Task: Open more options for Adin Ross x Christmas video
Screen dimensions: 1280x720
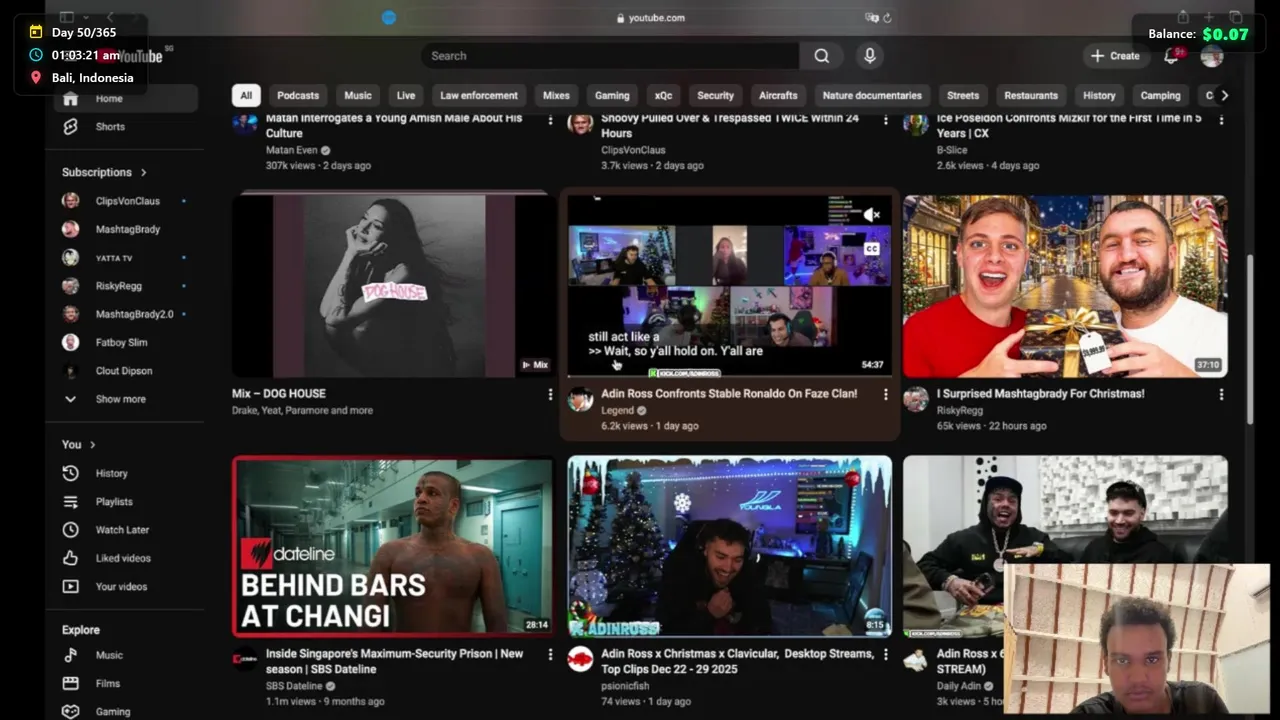Action: 885,655
